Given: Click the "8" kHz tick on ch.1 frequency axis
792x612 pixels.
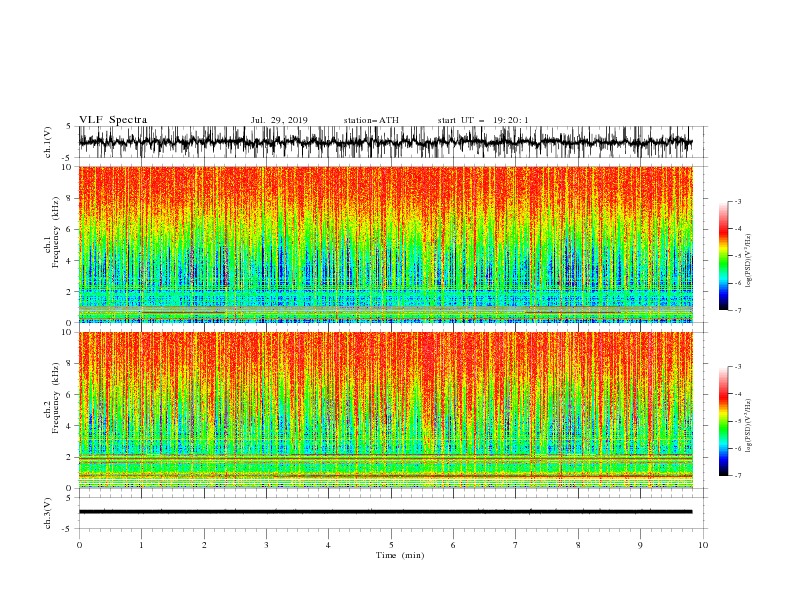Looking at the screenshot, I should (x=71, y=198).
